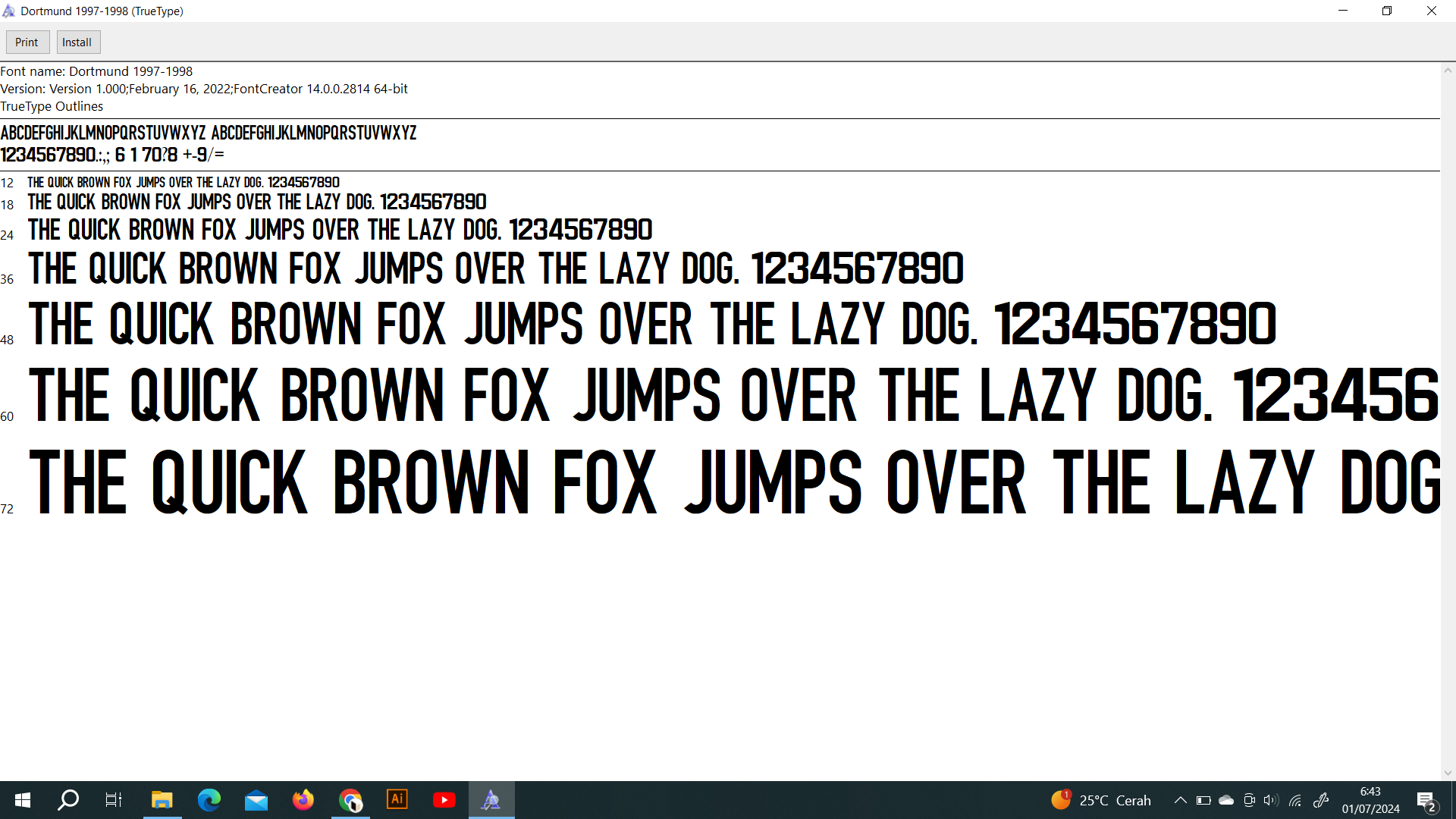
Task: Open File Explorer from taskbar
Action: [x=162, y=800]
